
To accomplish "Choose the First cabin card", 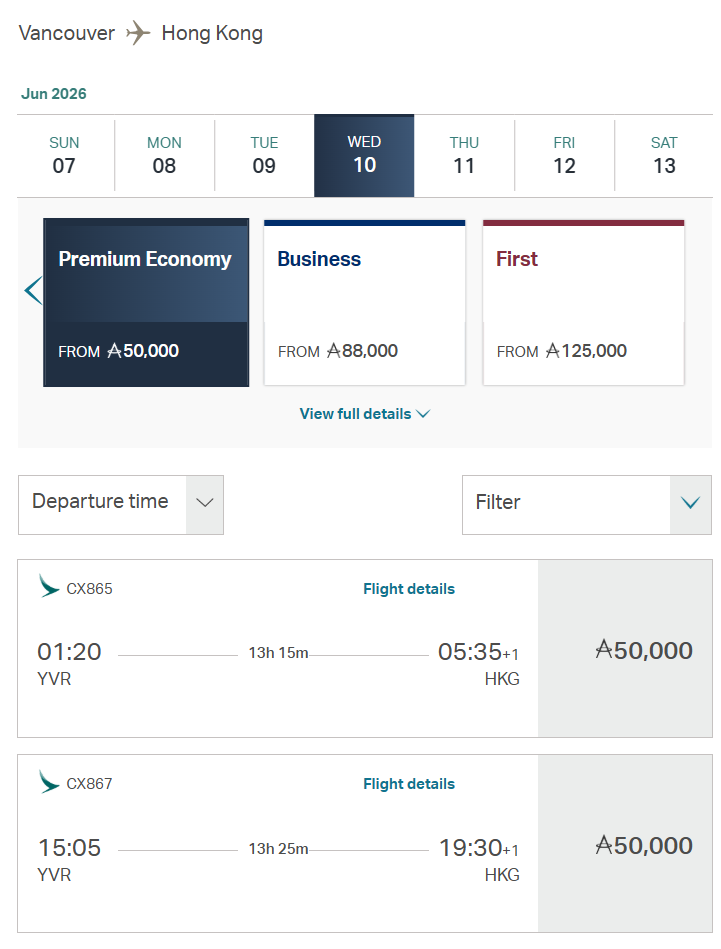I will pyautogui.click(x=584, y=302).
